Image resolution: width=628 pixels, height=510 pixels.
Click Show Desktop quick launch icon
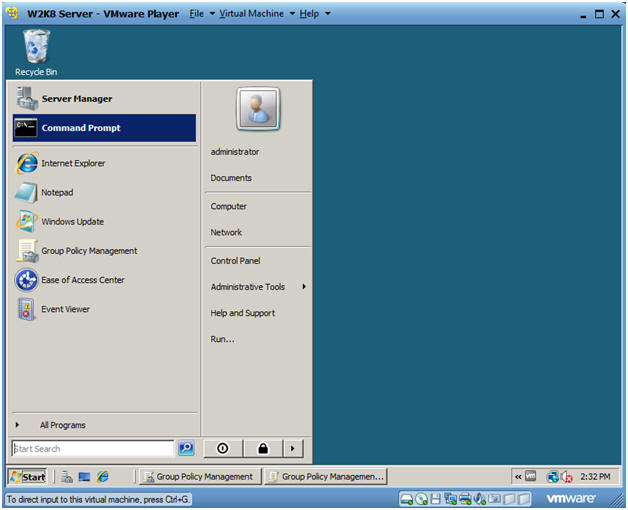(84, 476)
